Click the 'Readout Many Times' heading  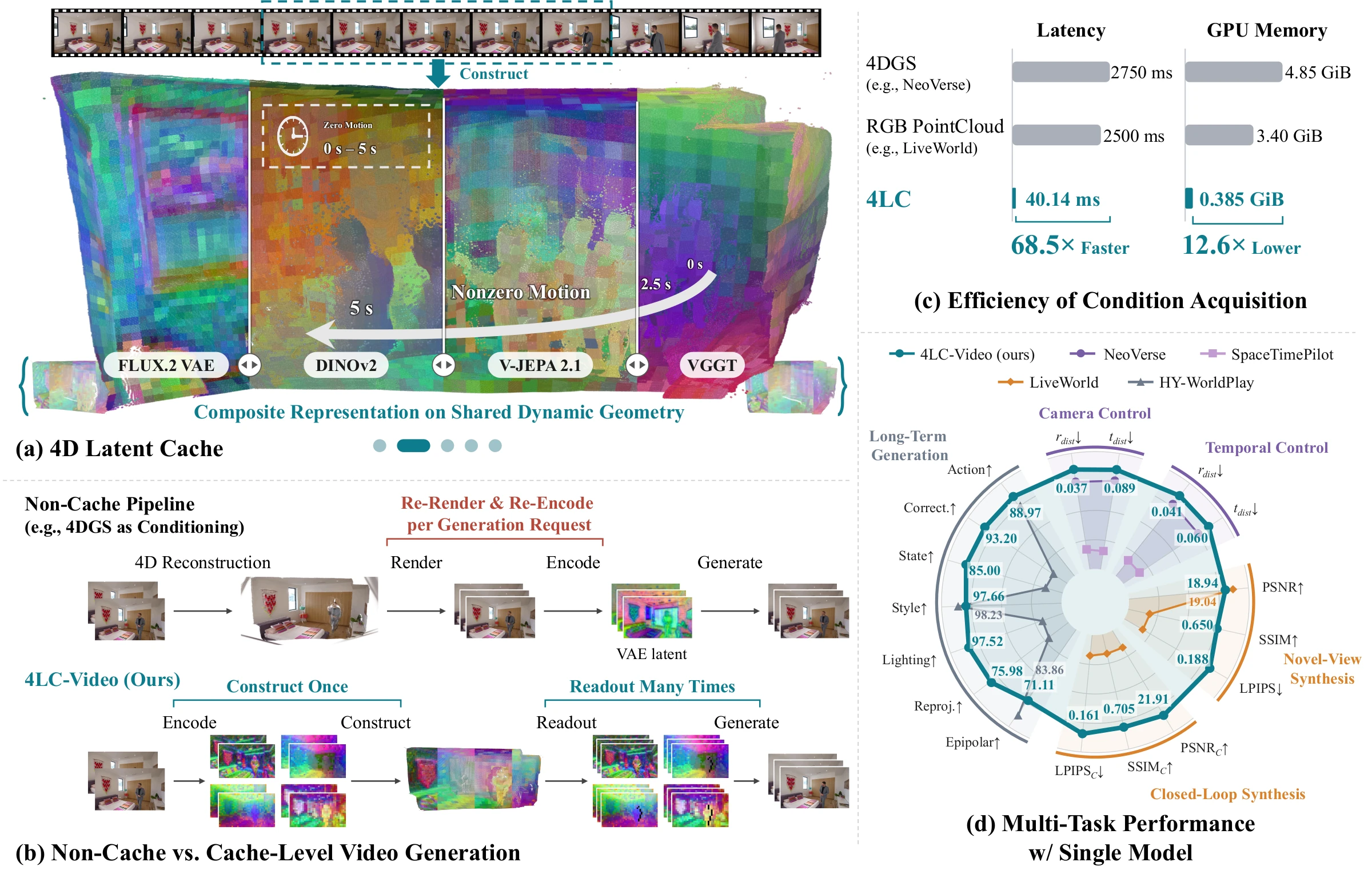(652, 686)
